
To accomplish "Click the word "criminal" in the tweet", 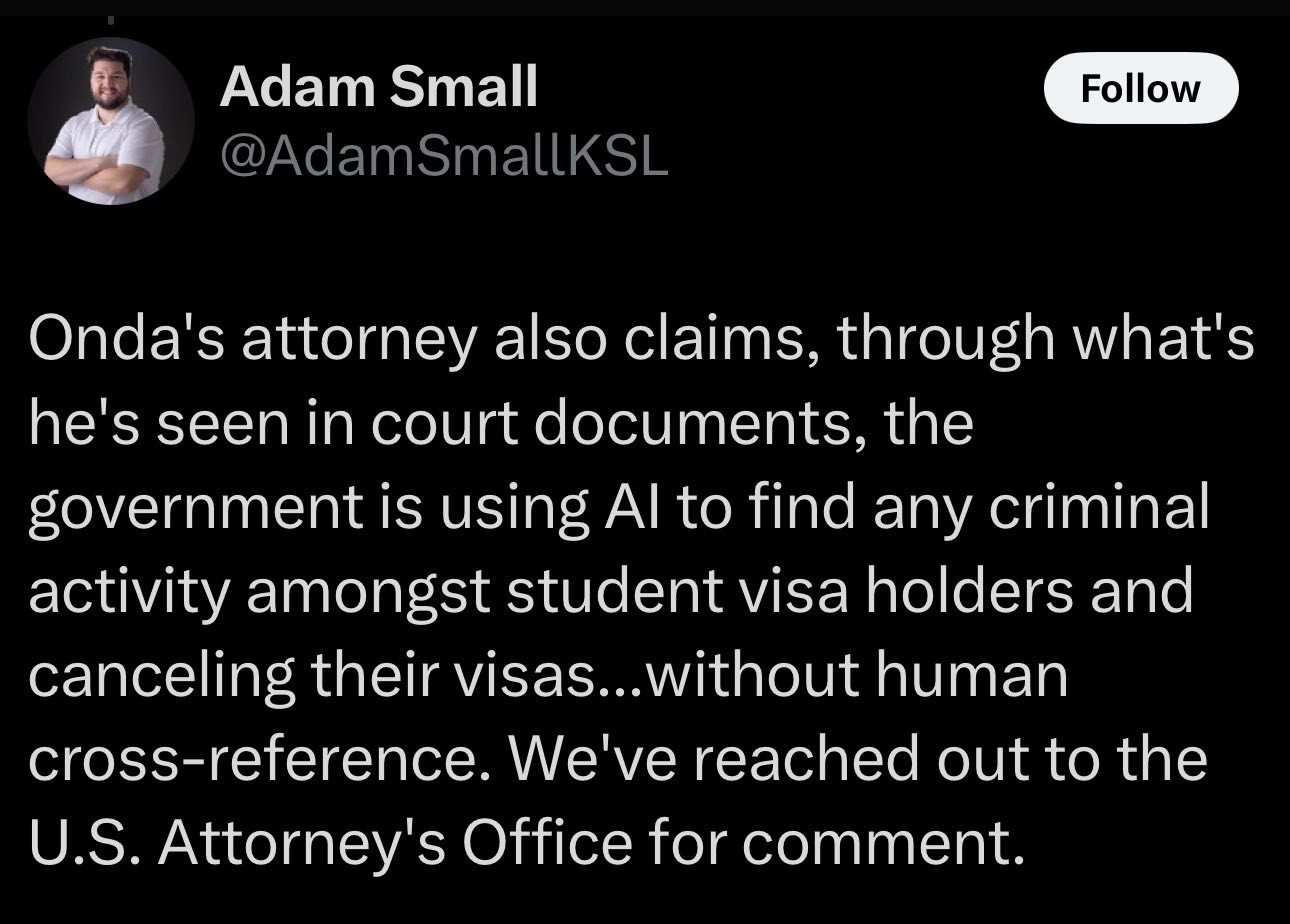I will point(1100,508).
